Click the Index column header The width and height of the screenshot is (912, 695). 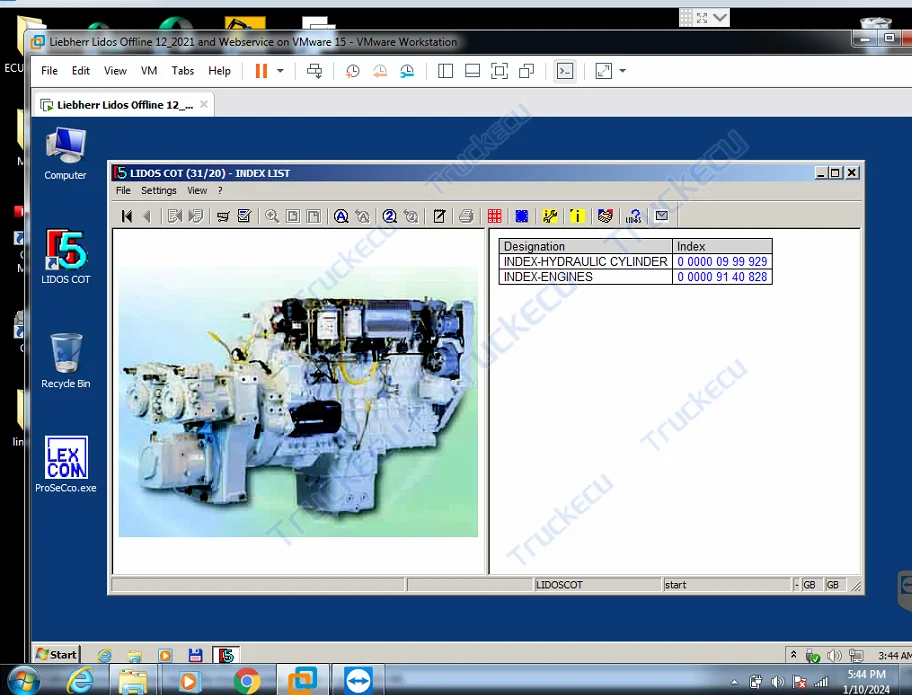(x=722, y=246)
